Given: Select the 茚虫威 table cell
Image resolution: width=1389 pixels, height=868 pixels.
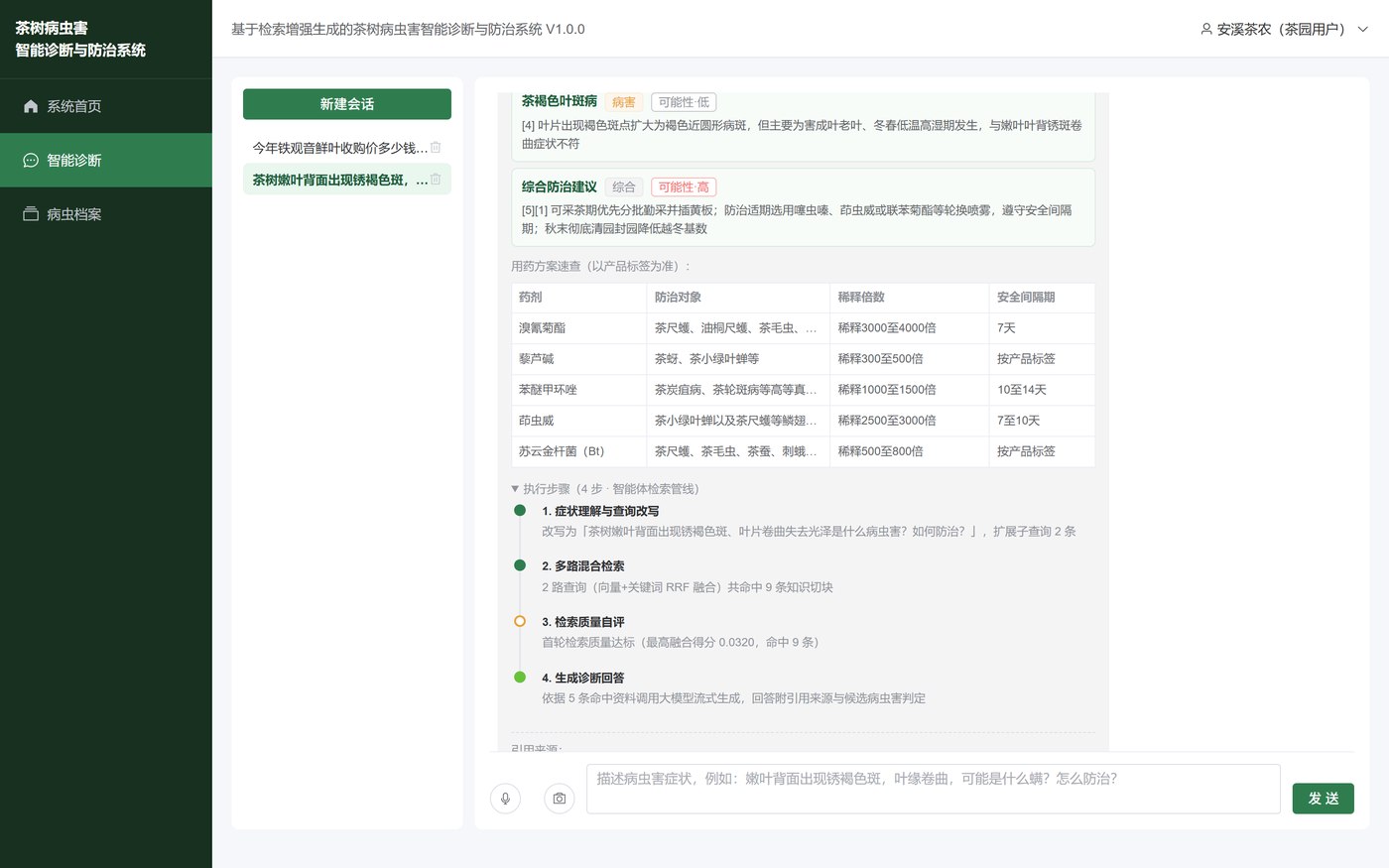Looking at the screenshot, I should point(578,421).
